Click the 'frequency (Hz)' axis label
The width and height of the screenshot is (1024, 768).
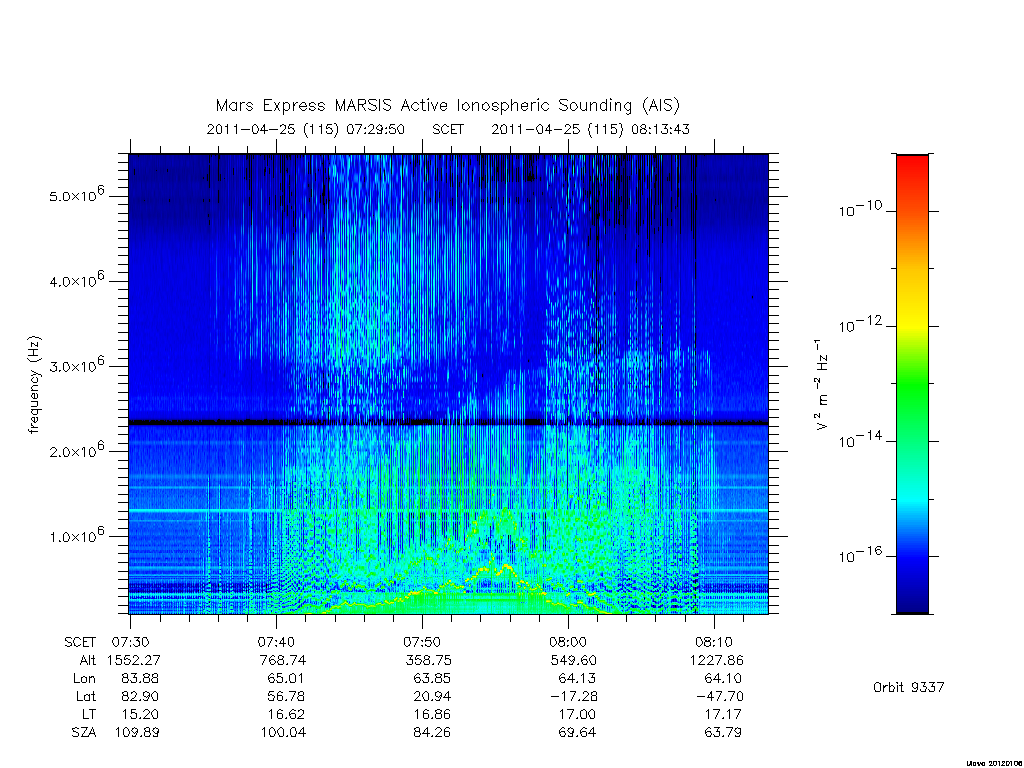click(x=34, y=384)
